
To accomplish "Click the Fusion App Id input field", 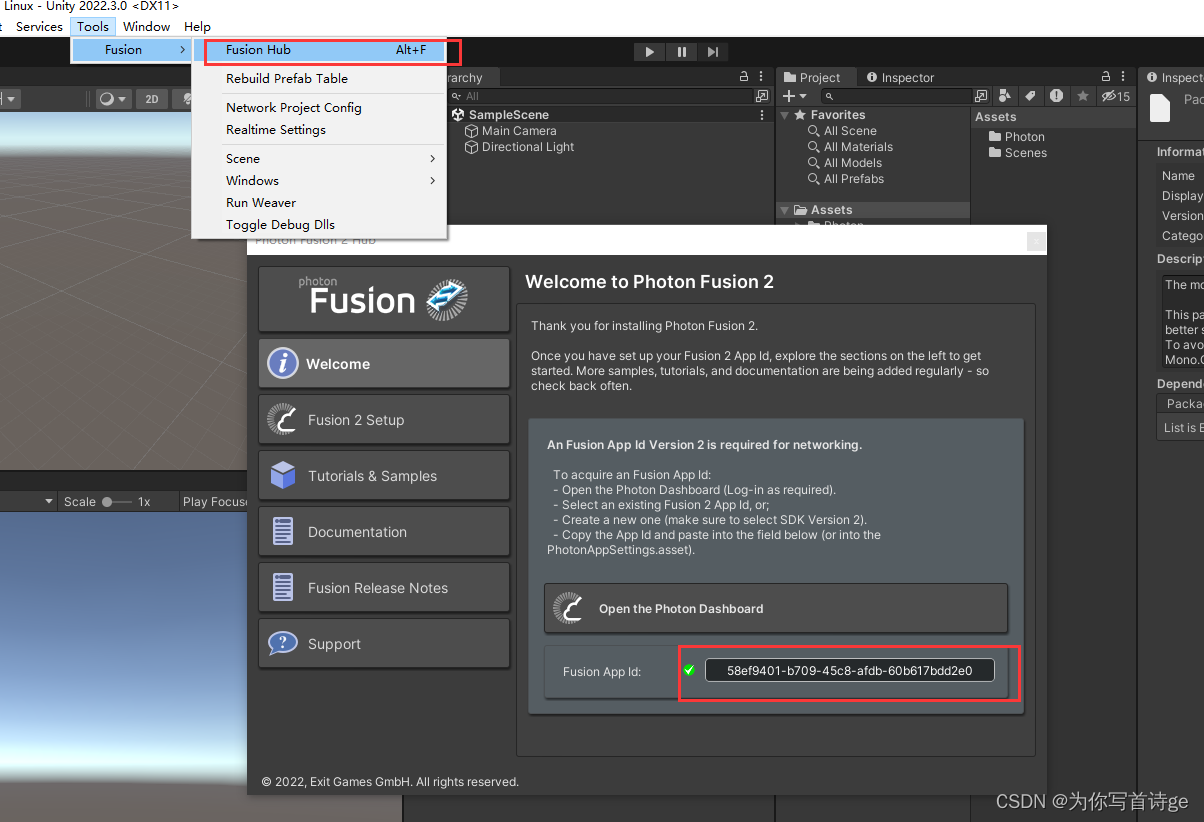I will [x=850, y=670].
